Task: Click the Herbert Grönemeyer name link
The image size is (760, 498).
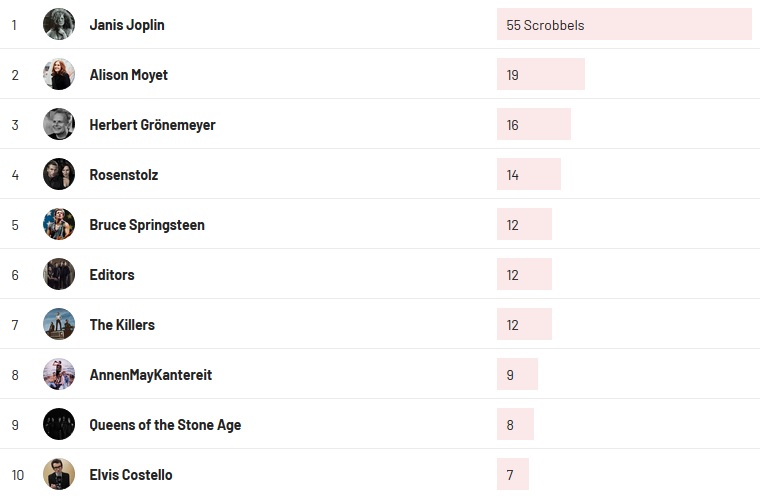Action: (152, 125)
